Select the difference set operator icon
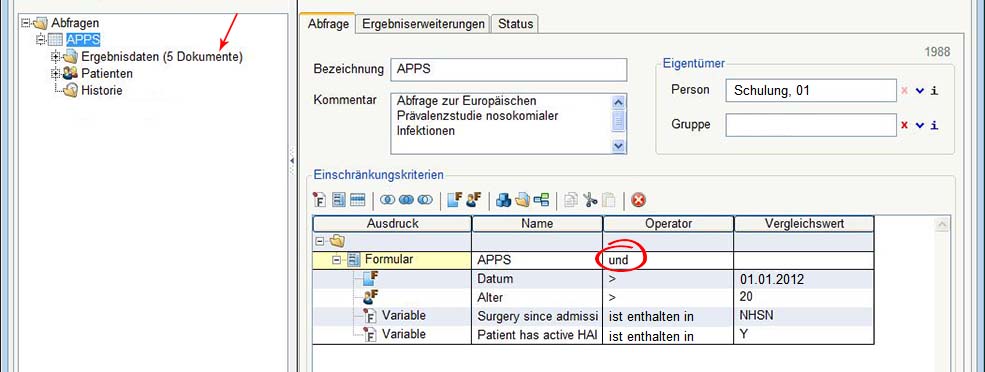The image size is (985, 372). 425,200
